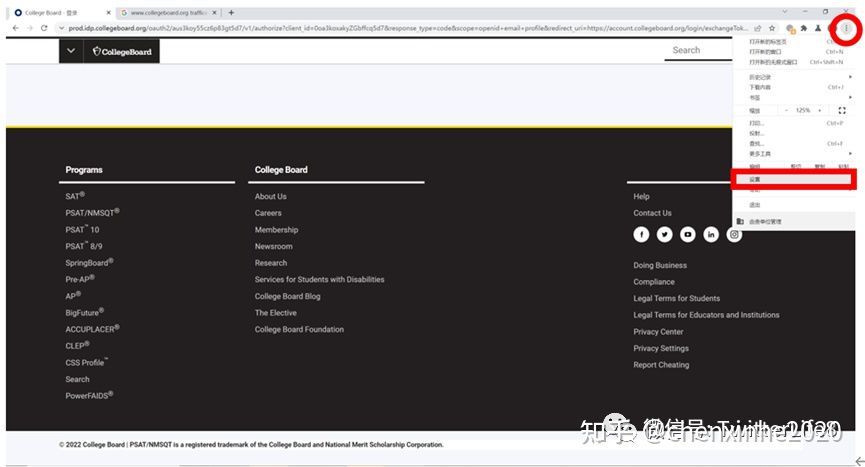Open the Careers link

point(268,213)
